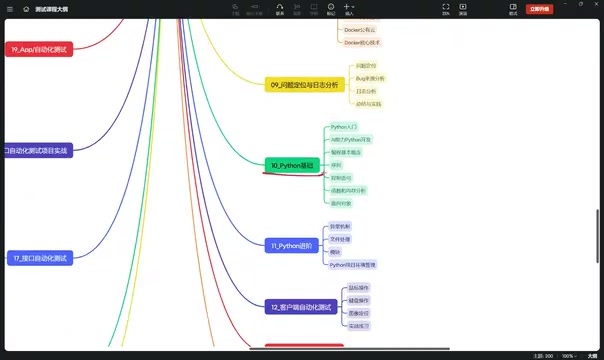Select the 函数和内存分析 subtopic
The width and height of the screenshot is (604, 360).
click(348, 190)
